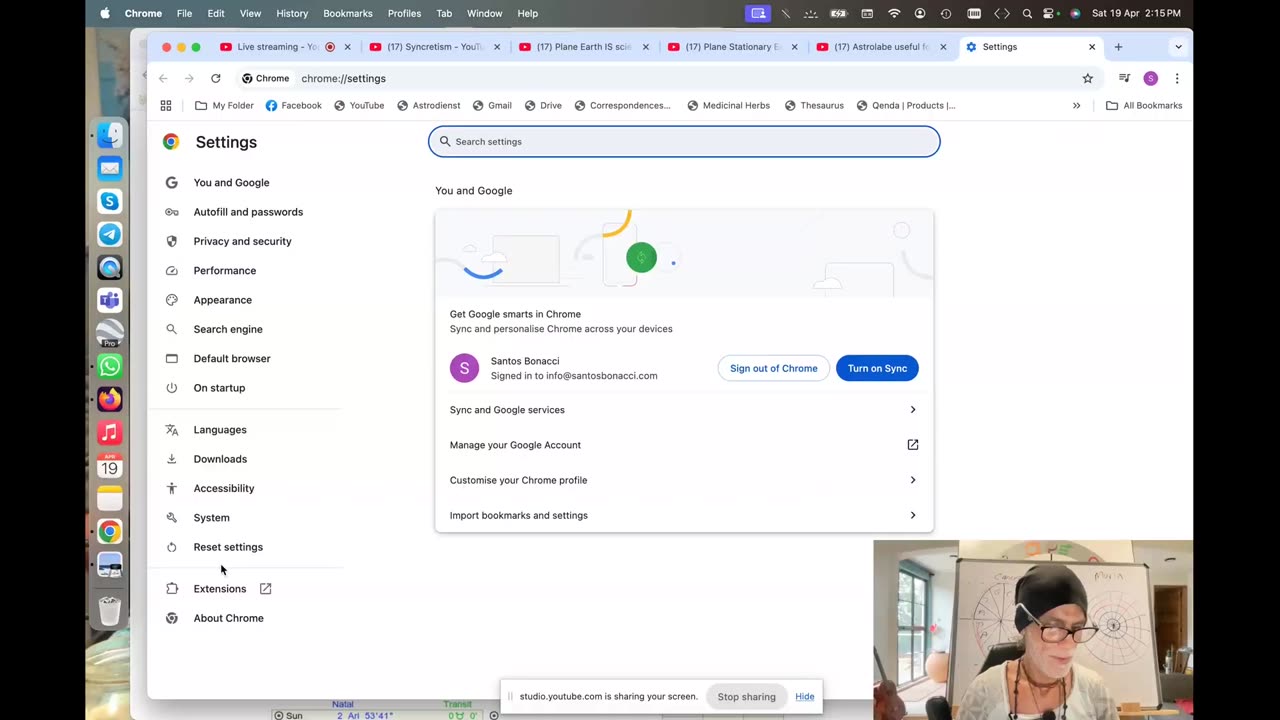This screenshot has width=1280, height=720.
Task: Switch to Syncretism YouTube tab
Action: point(435,47)
